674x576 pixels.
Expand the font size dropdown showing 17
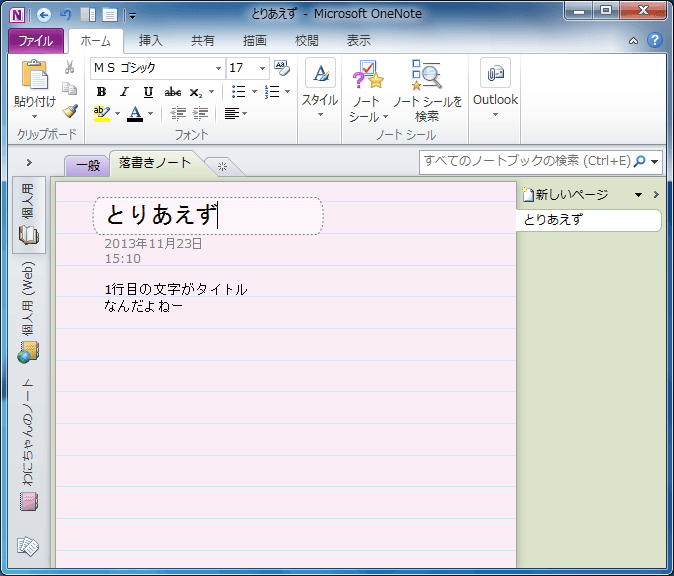(x=263, y=68)
